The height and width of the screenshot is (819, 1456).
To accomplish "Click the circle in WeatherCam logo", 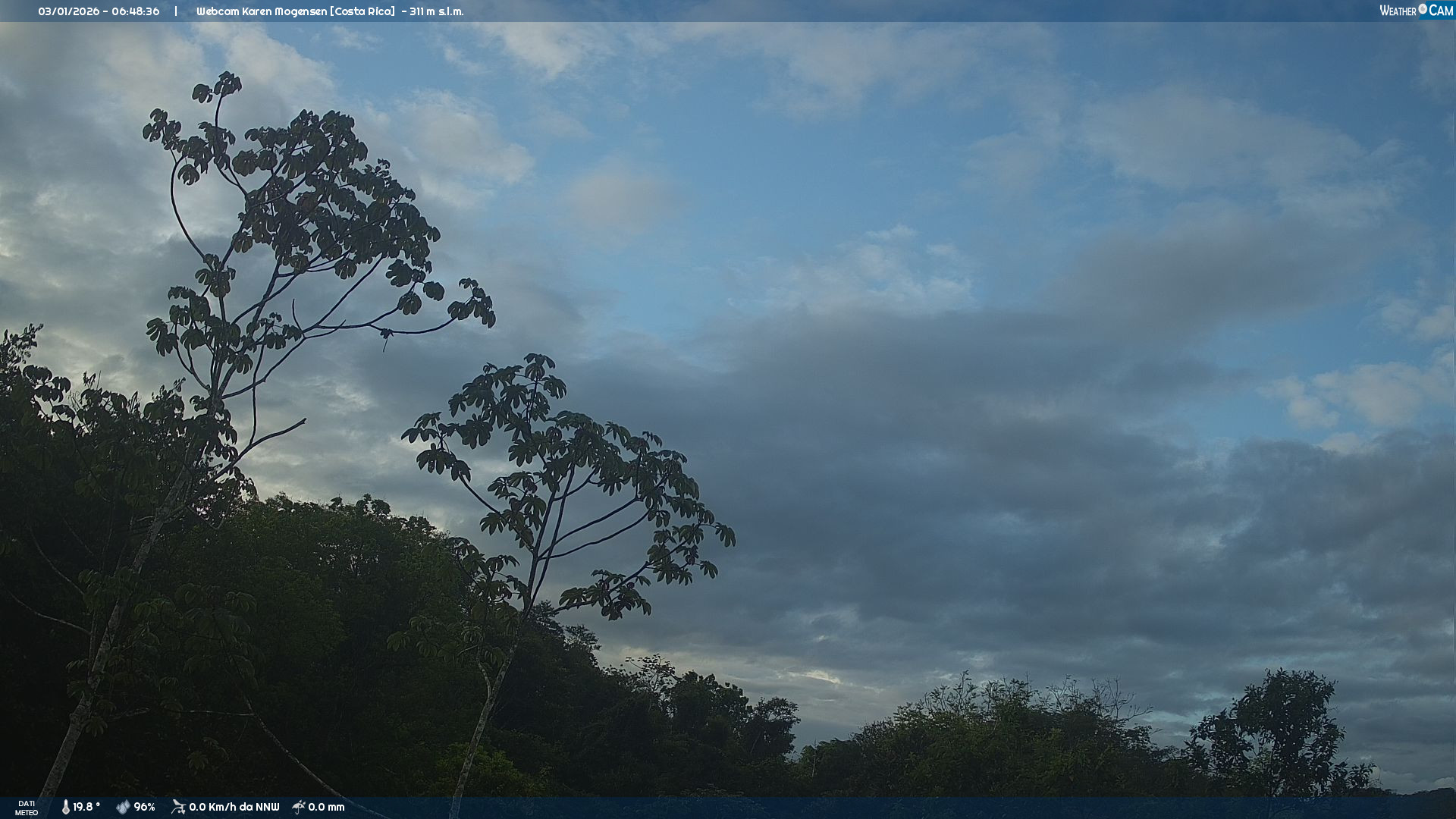I will pyautogui.click(x=1423, y=9).
